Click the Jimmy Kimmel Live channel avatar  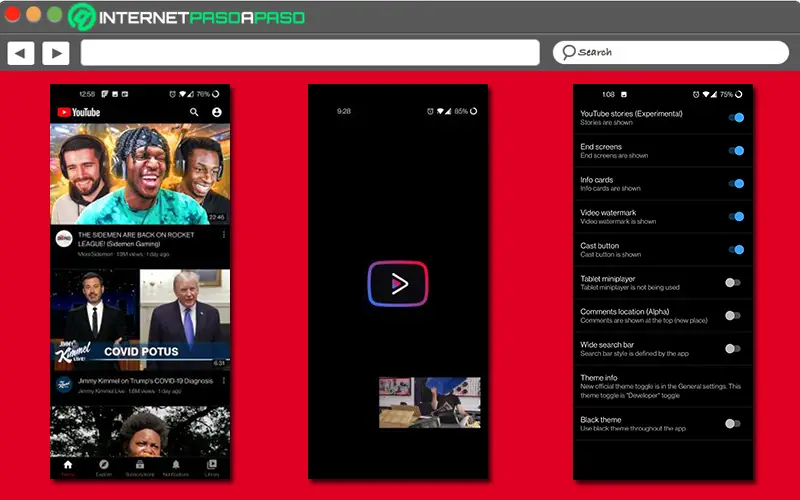pyautogui.click(x=64, y=385)
